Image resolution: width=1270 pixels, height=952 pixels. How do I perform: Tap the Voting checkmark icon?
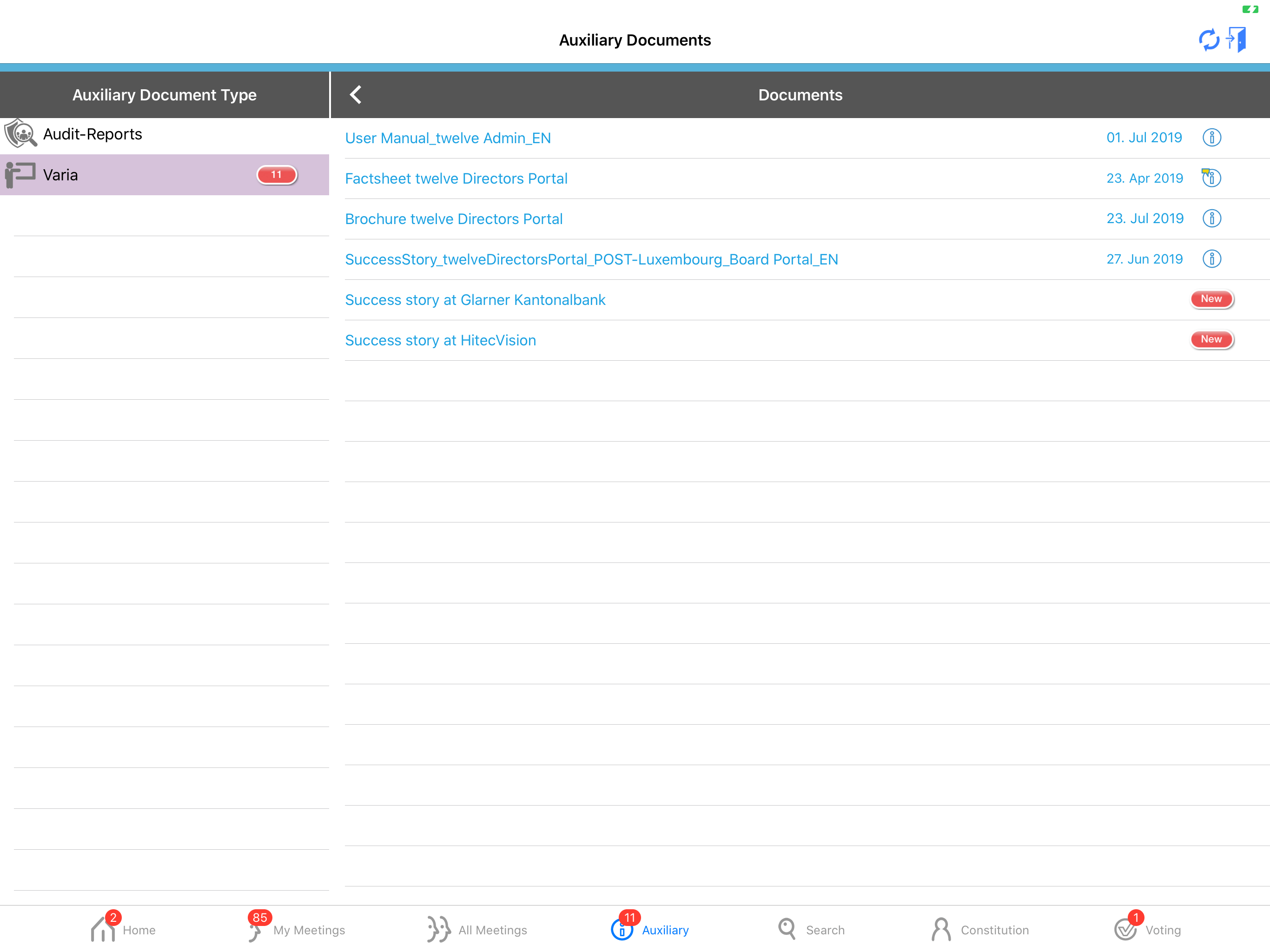pyautogui.click(x=1125, y=930)
